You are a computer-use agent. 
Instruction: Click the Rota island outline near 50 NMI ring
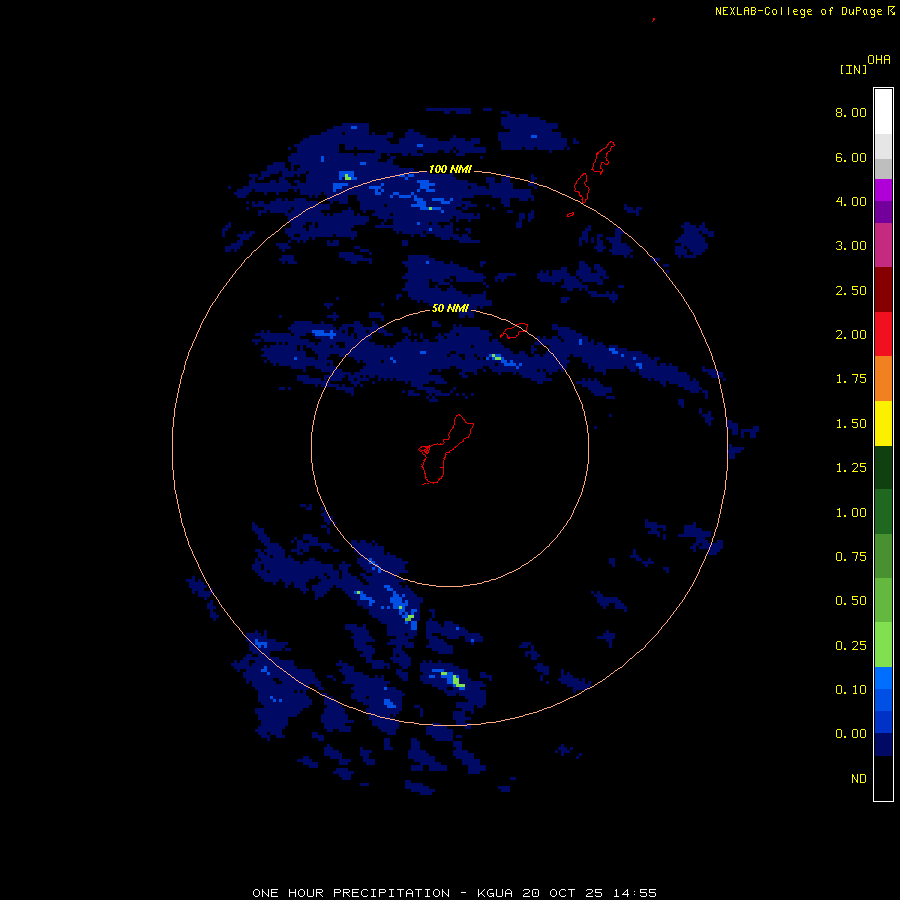point(514,331)
